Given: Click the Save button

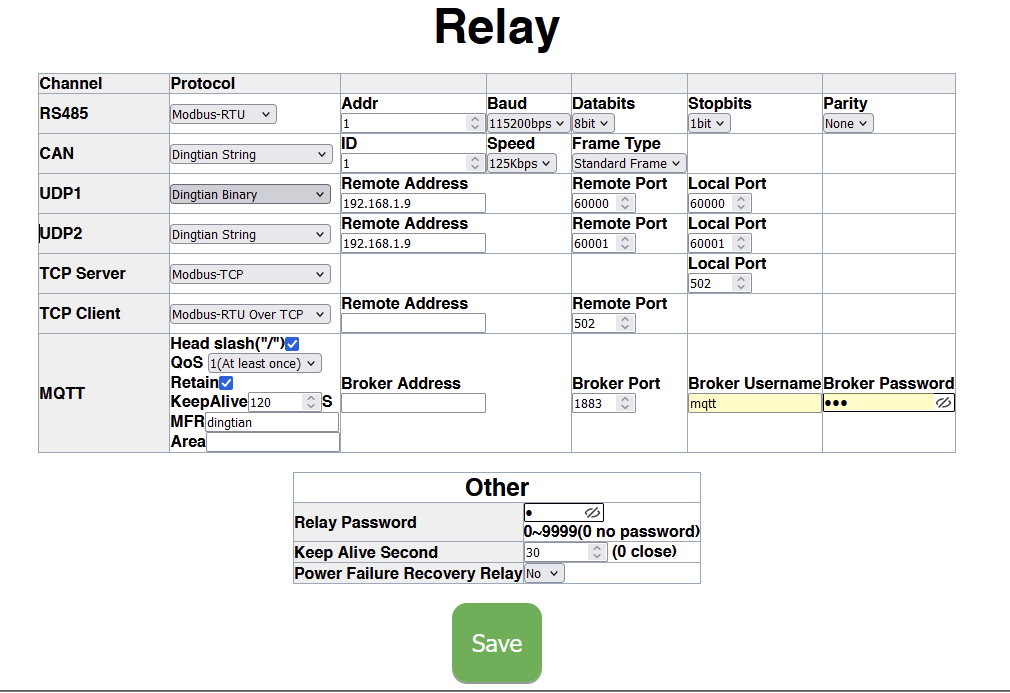Looking at the screenshot, I should pos(497,643).
